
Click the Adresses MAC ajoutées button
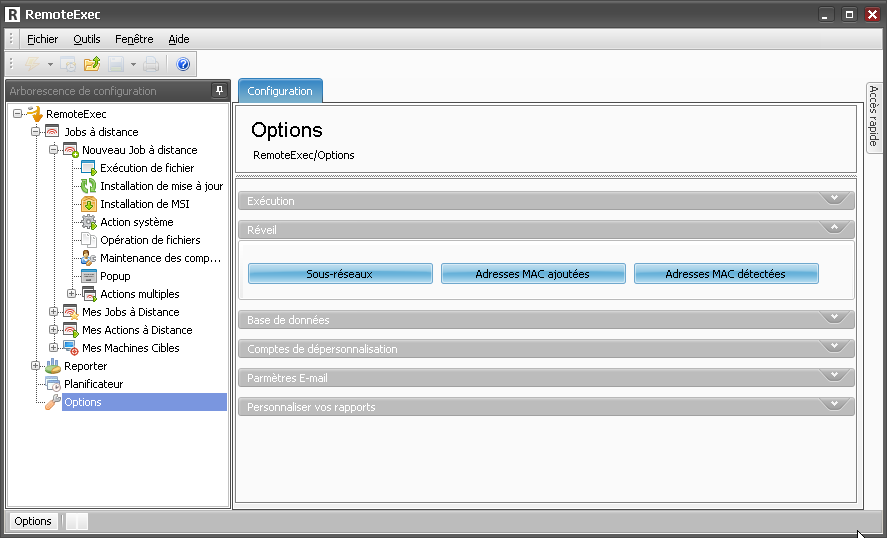tap(533, 274)
